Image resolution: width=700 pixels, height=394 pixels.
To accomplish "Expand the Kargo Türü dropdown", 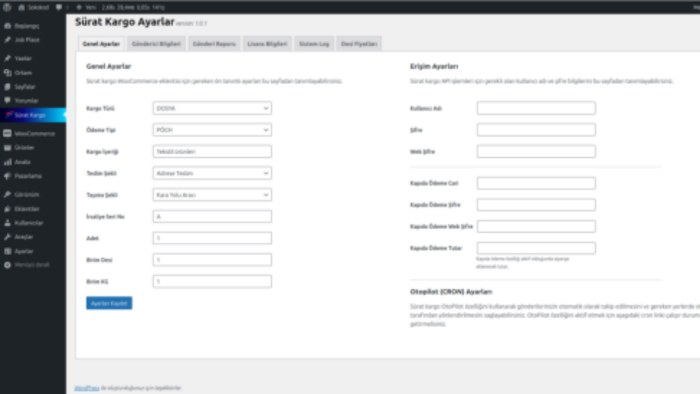I will point(212,108).
